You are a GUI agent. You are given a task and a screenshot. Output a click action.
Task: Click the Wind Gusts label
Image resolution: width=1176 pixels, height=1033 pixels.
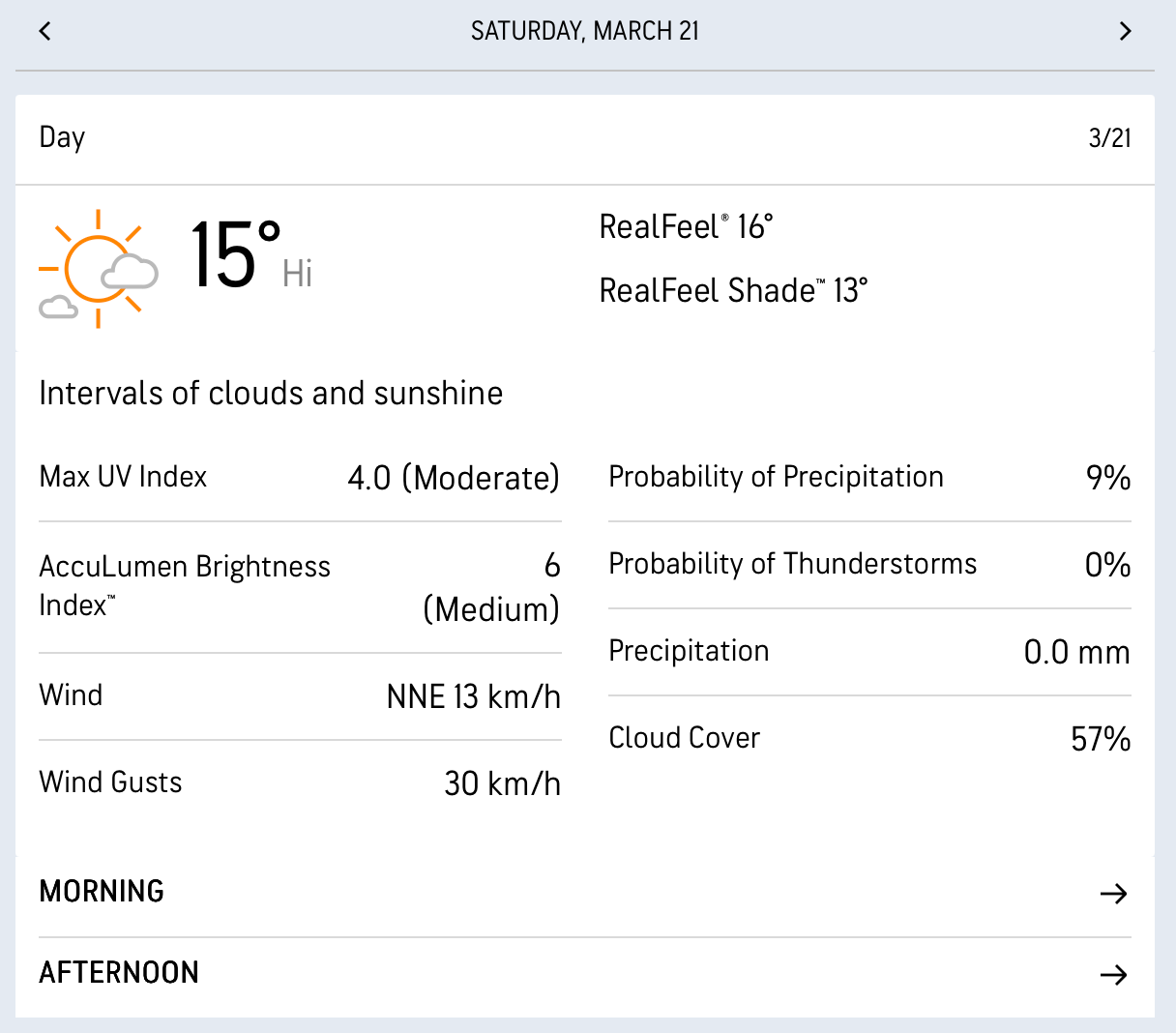110,782
